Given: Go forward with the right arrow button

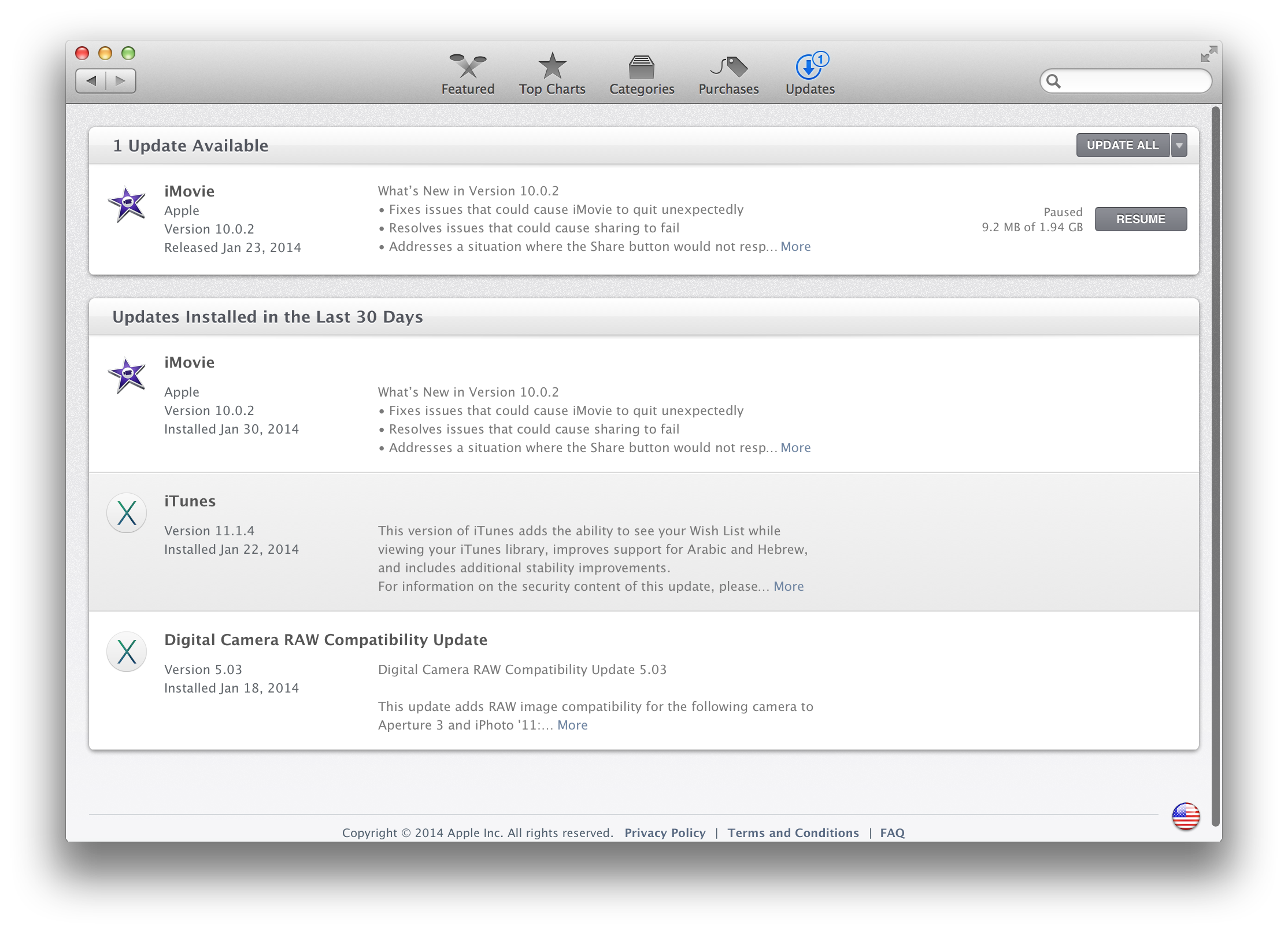Looking at the screenshot, I should click(121, 81).
